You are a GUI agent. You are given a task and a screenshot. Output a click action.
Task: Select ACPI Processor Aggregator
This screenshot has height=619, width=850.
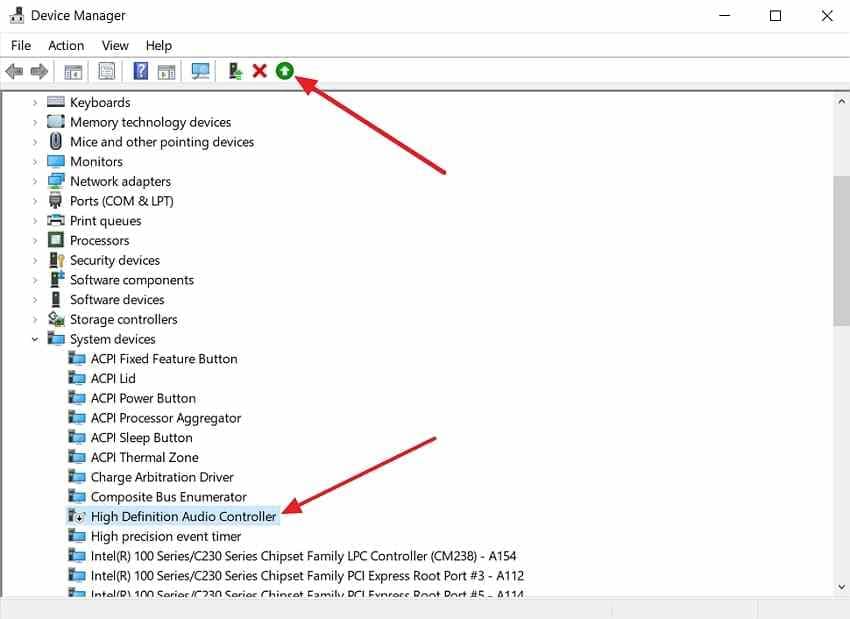click(165, 418)
